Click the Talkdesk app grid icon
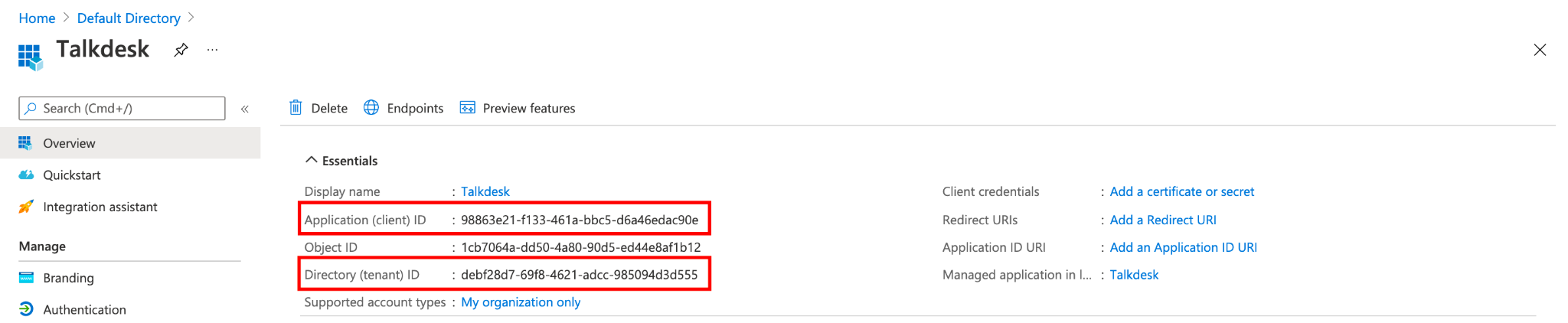 point(30,57)
